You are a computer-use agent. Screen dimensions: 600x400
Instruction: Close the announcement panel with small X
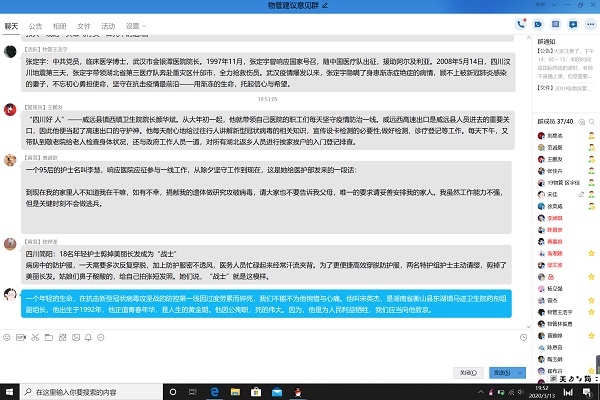528,37
